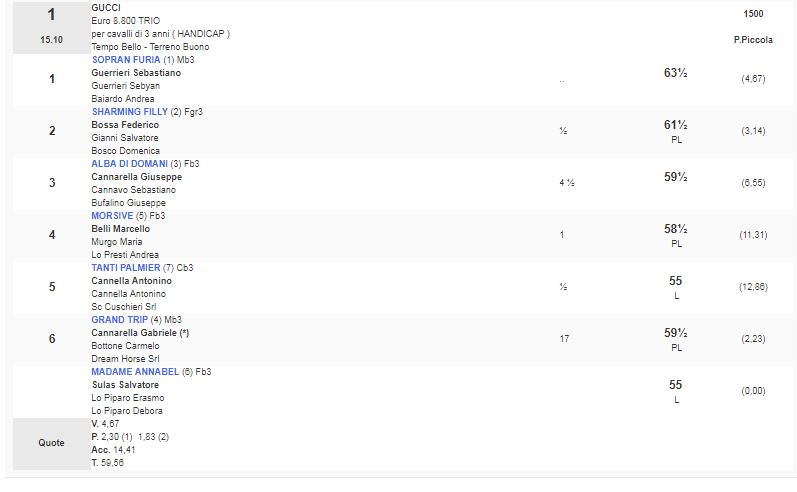The width and height of the screenshot is (797, 492).
Task: Click jockey name Guerrieri Sebastiano
Action: (x=136, y=73)
